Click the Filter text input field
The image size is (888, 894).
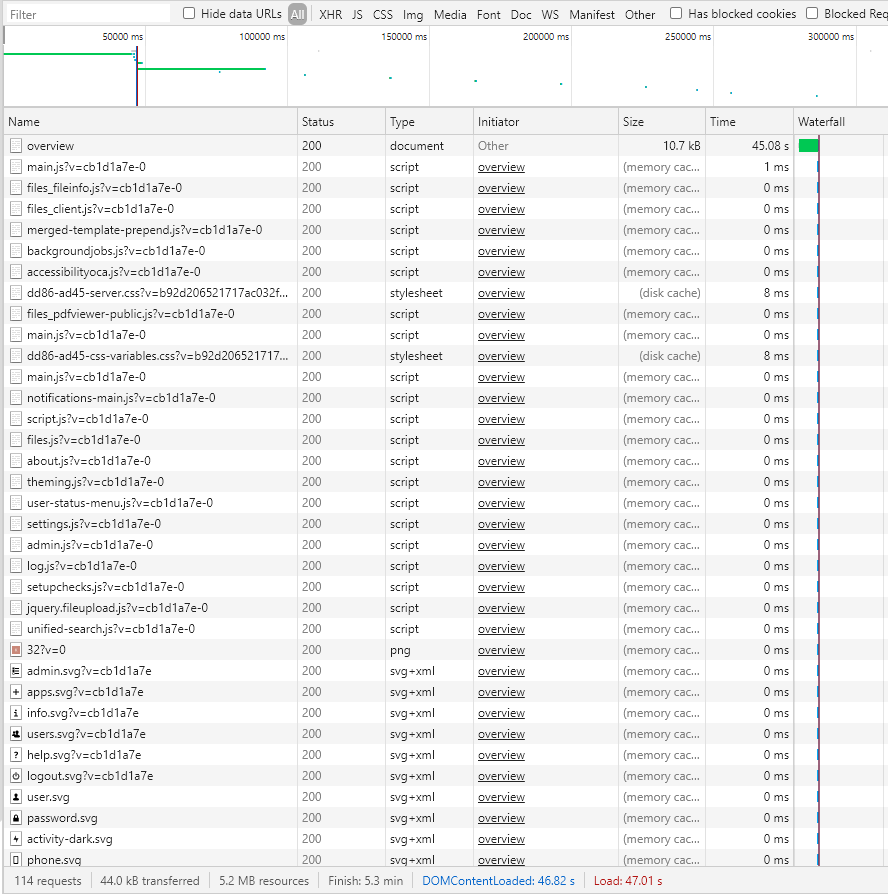[x=88, y=14]
